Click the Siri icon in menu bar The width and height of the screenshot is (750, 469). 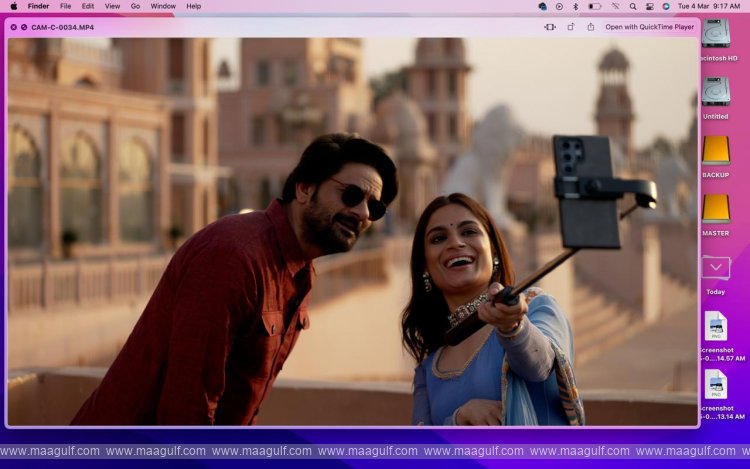(x=666, y=6)
